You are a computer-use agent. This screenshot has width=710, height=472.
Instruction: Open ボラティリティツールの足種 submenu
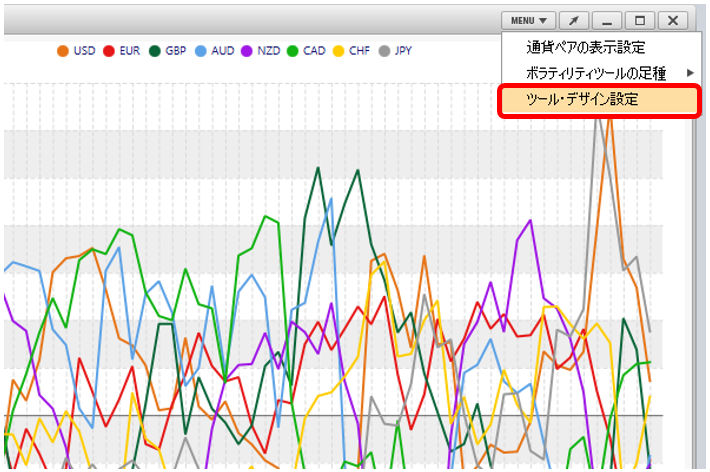(x=600, y=73)
